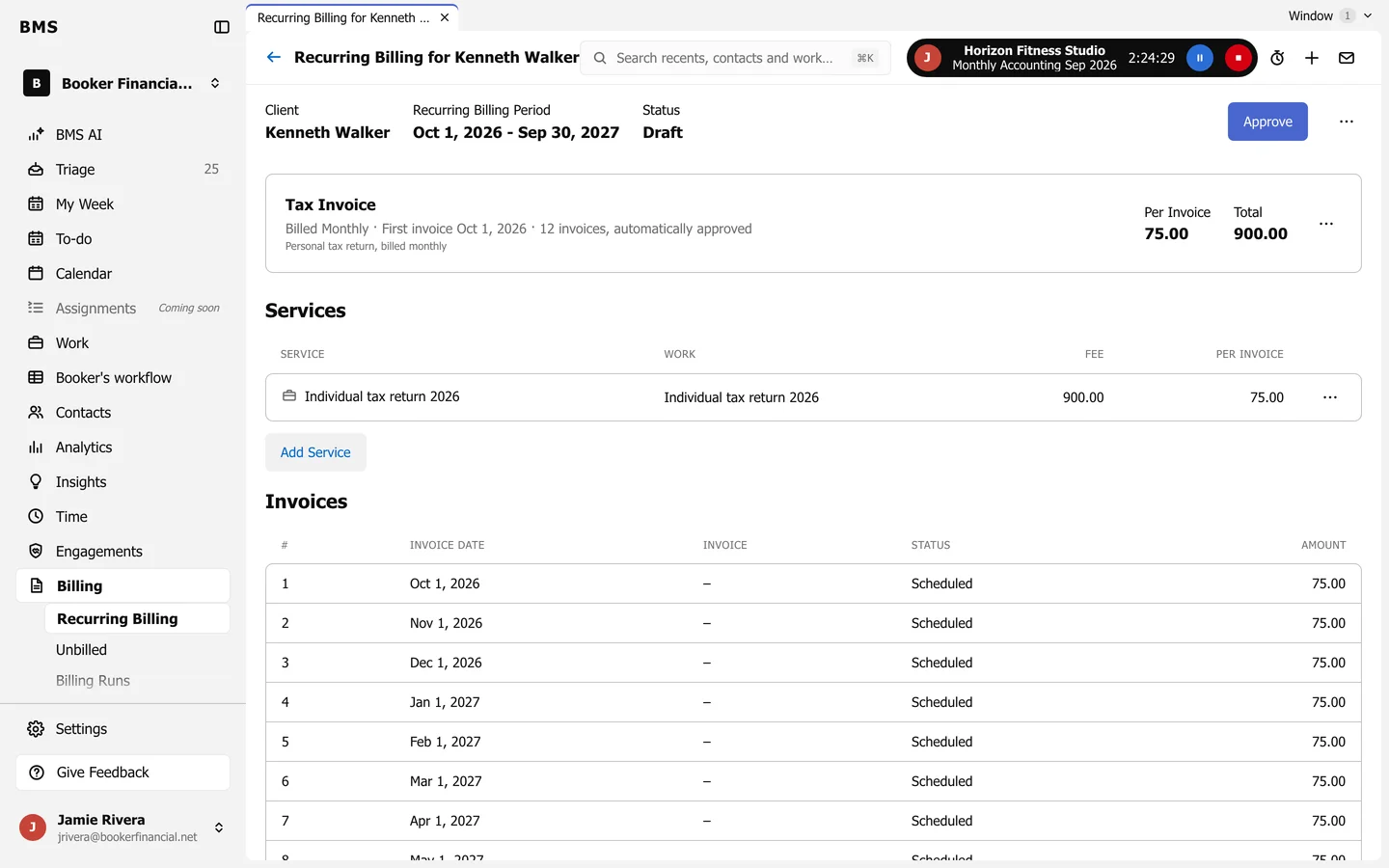Viewport: 1389px width, 868px height.
Task: Click the search recents input field
Action: click(735, 58)
